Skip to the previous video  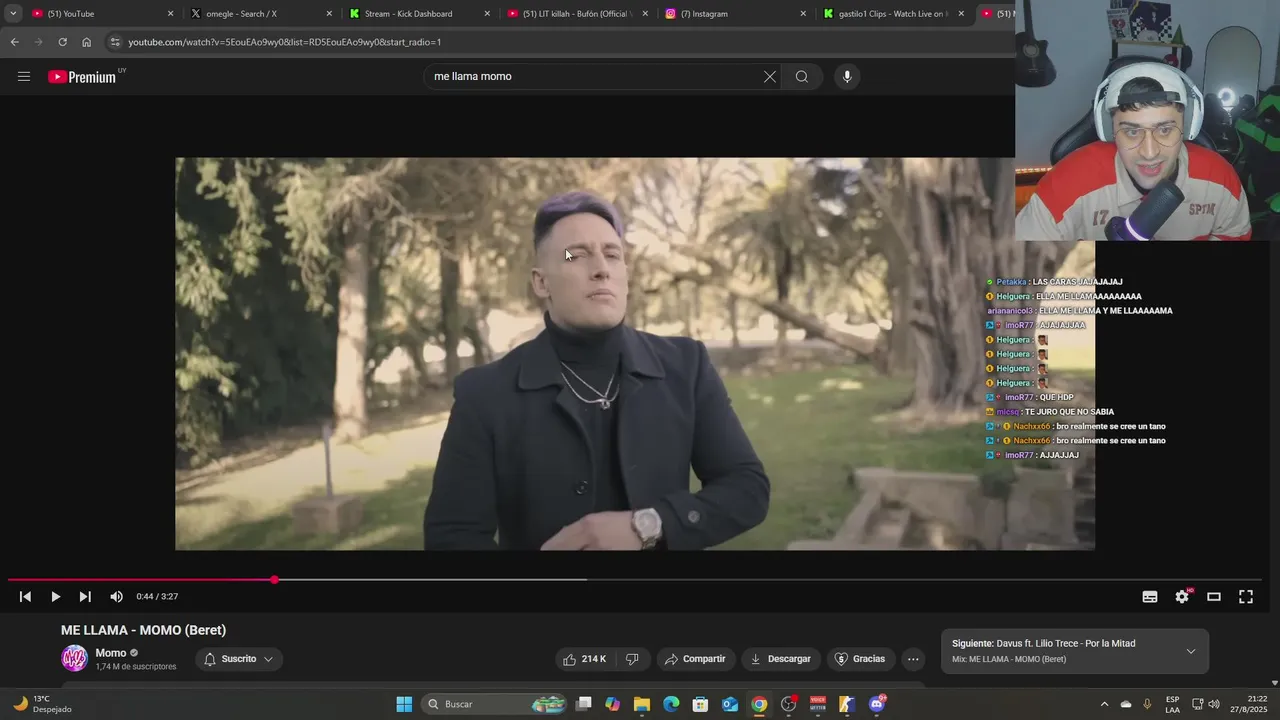pos(25,597)
